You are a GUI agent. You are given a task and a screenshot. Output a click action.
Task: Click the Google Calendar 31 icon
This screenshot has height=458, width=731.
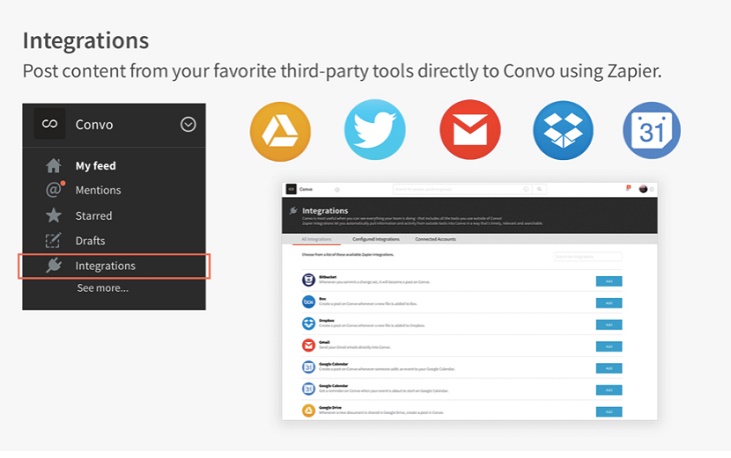[652, 131]
